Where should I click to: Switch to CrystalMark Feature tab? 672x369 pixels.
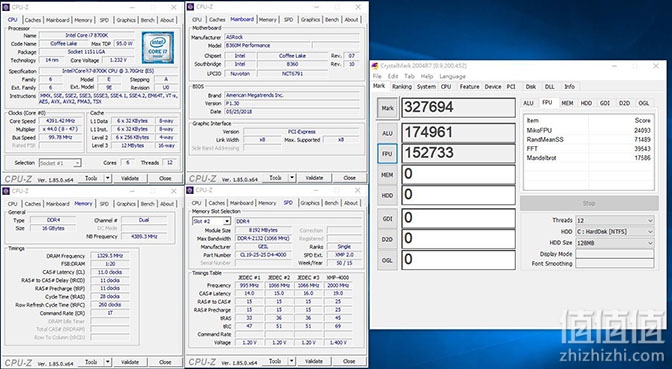pyautogui.click(x=469, y=87)
